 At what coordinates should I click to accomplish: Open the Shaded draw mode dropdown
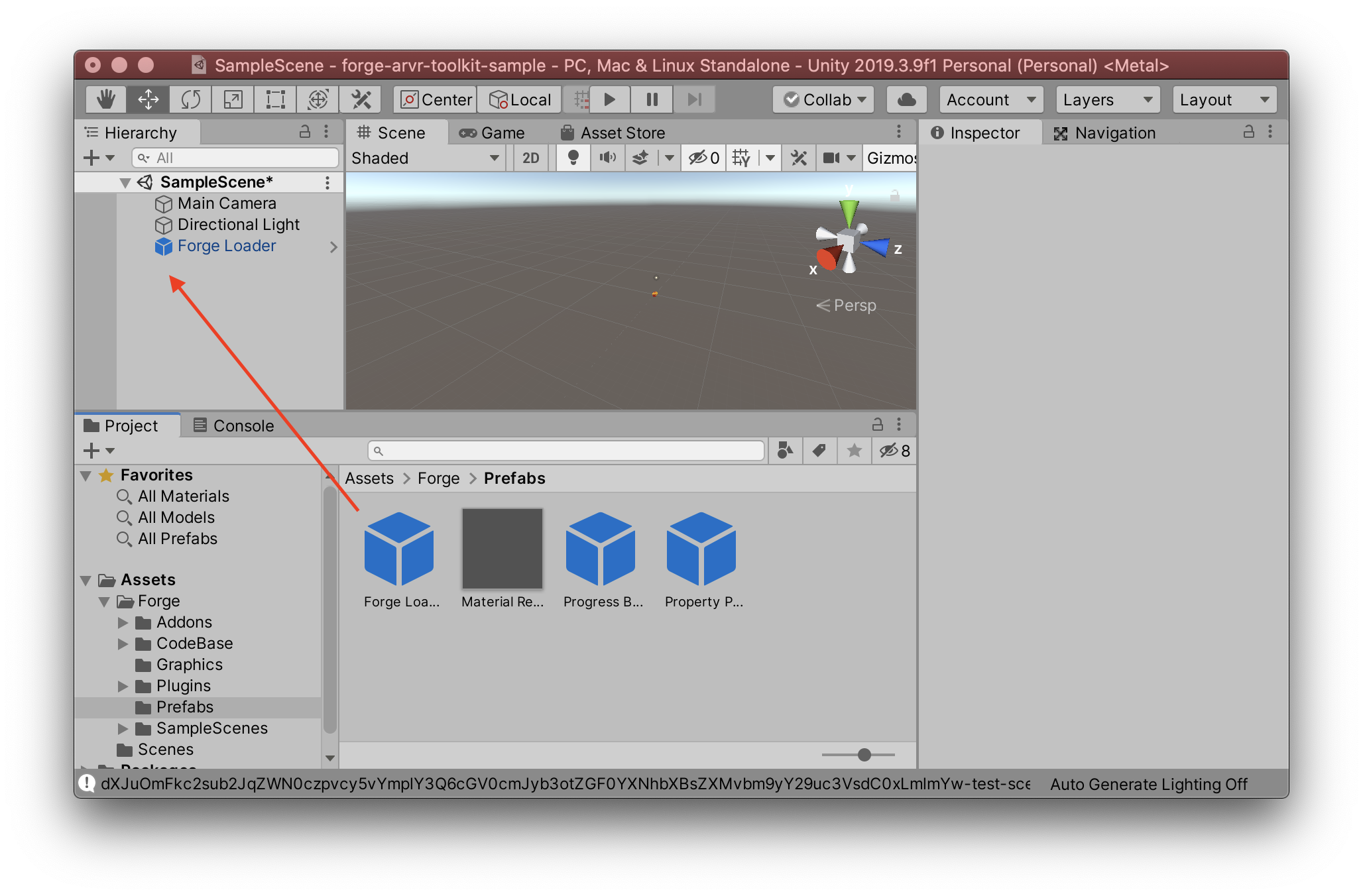pos(425,158)
